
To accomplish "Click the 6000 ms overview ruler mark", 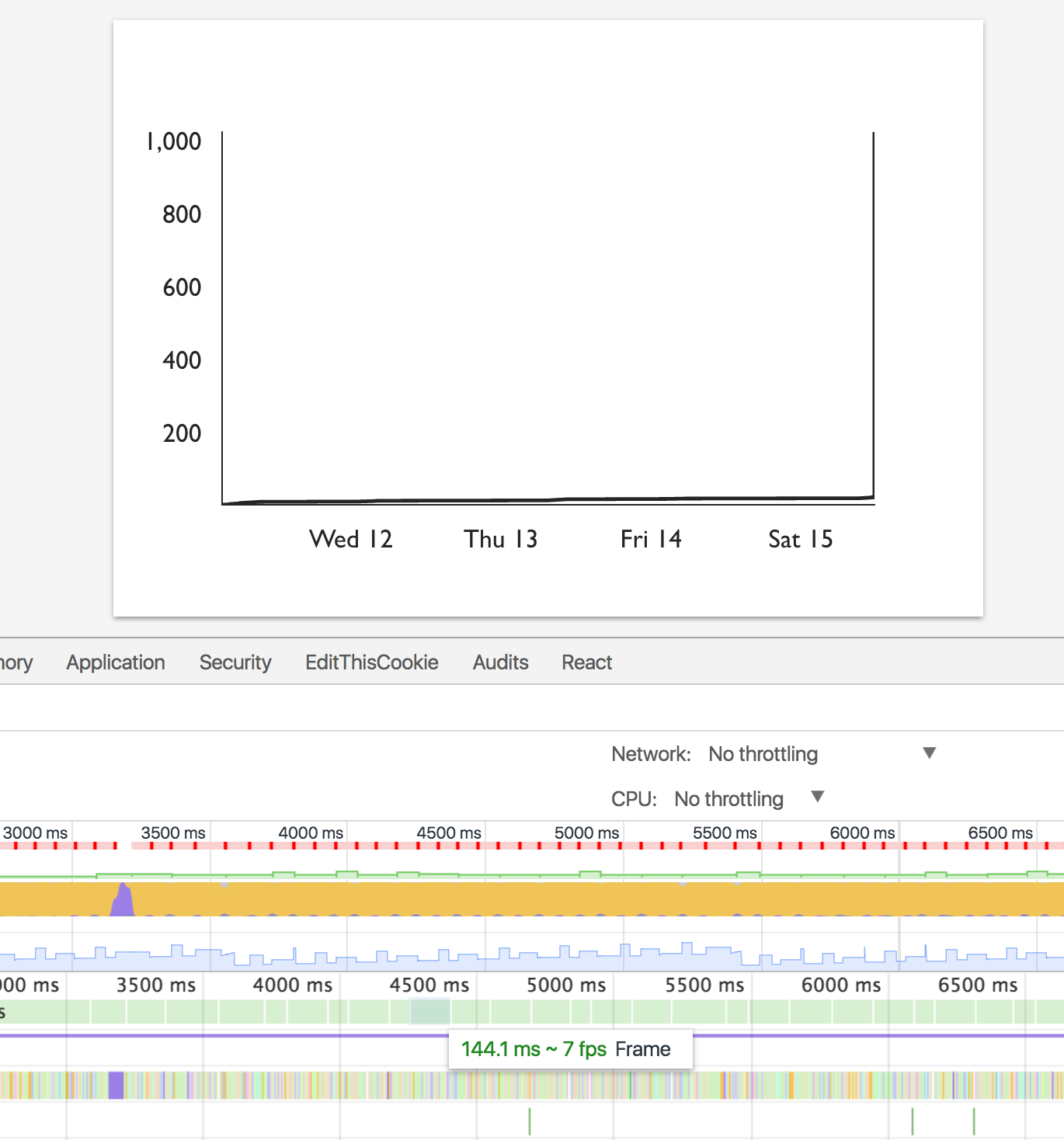I will pos(863,832).
